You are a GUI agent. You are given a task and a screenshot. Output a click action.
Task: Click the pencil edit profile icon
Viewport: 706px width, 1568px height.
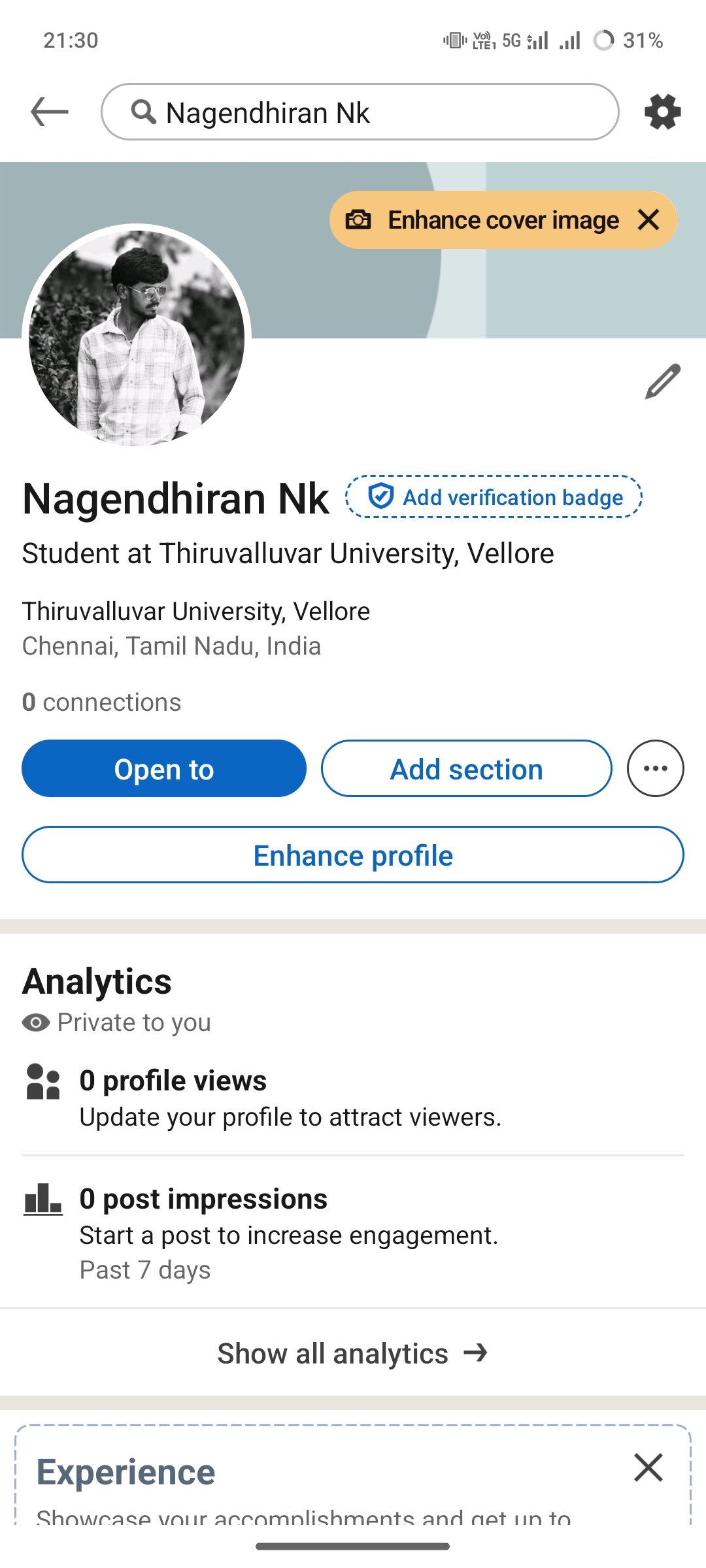tap(662, 382)
